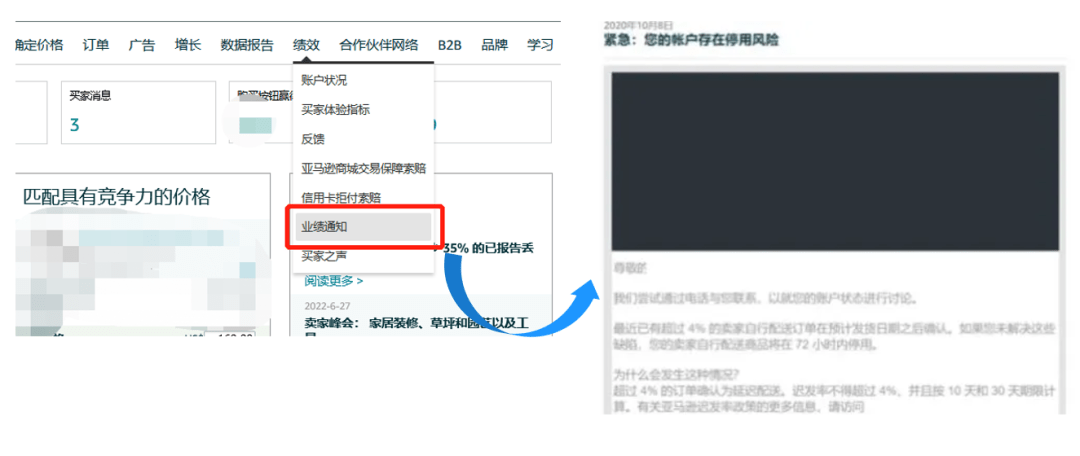
Task: Select the 学习 navigation item
Action: coord(540,45)
